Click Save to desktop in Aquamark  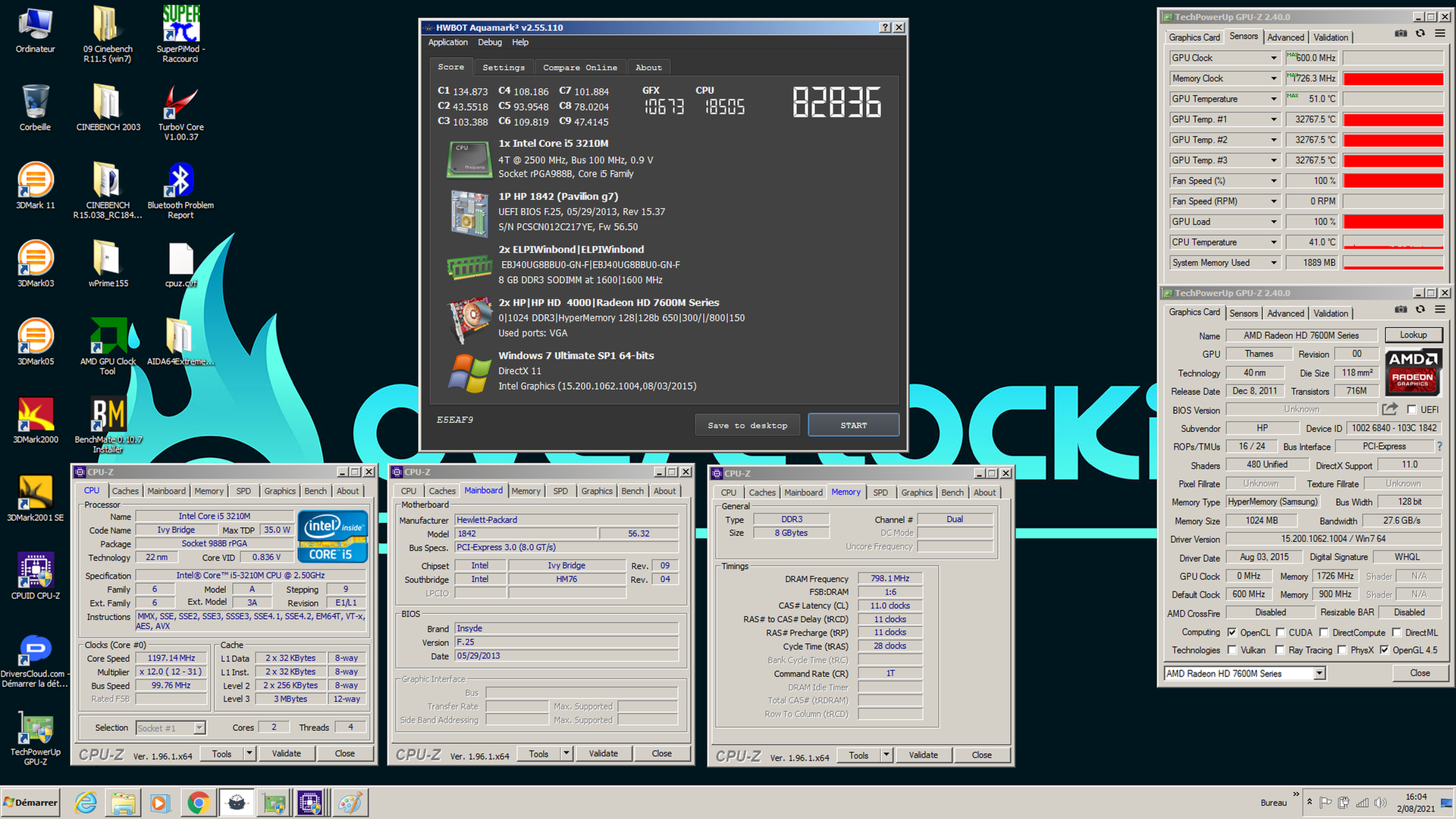pyautogui.click(x=747, y=425)
